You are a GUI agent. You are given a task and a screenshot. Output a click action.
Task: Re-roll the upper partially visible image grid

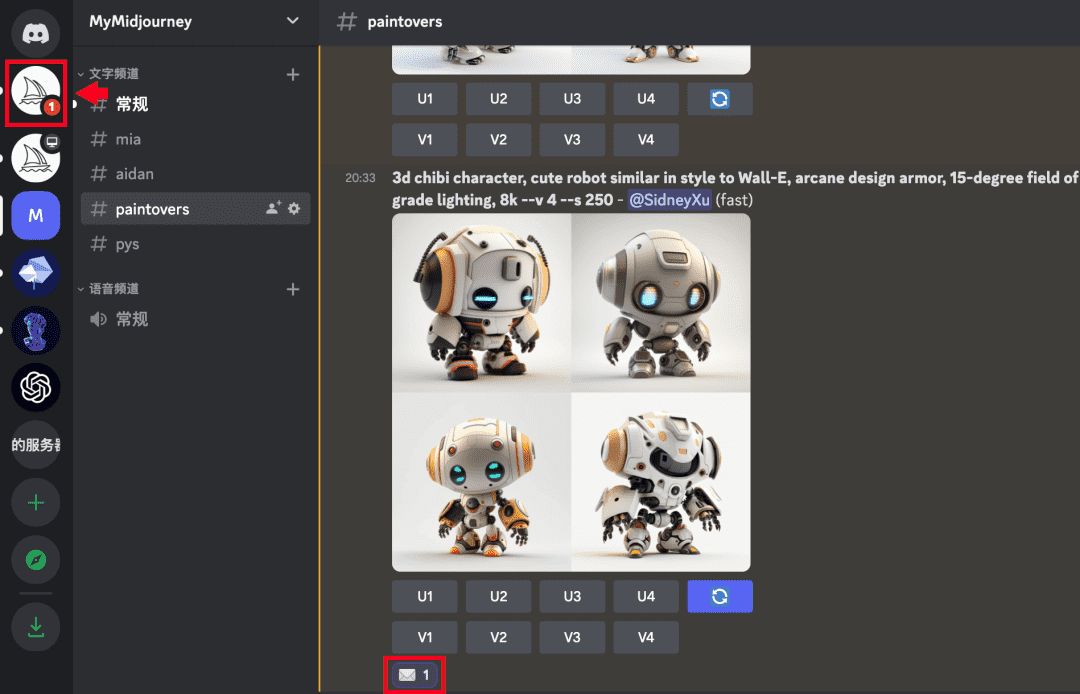[x=720, y=99]
